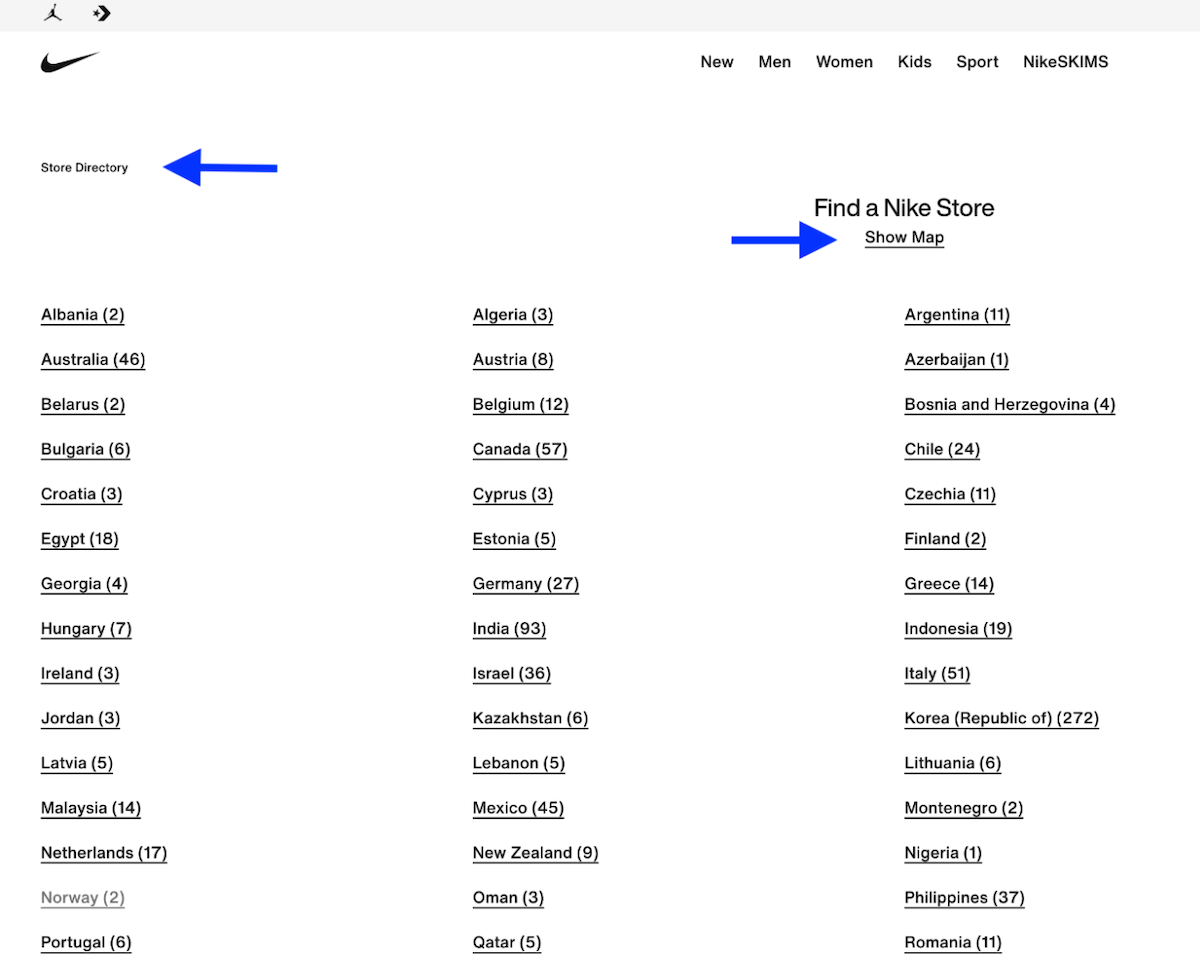Screen dimensions: 1200x970
Task: Select Italy store listings
Action: (937, 673)
